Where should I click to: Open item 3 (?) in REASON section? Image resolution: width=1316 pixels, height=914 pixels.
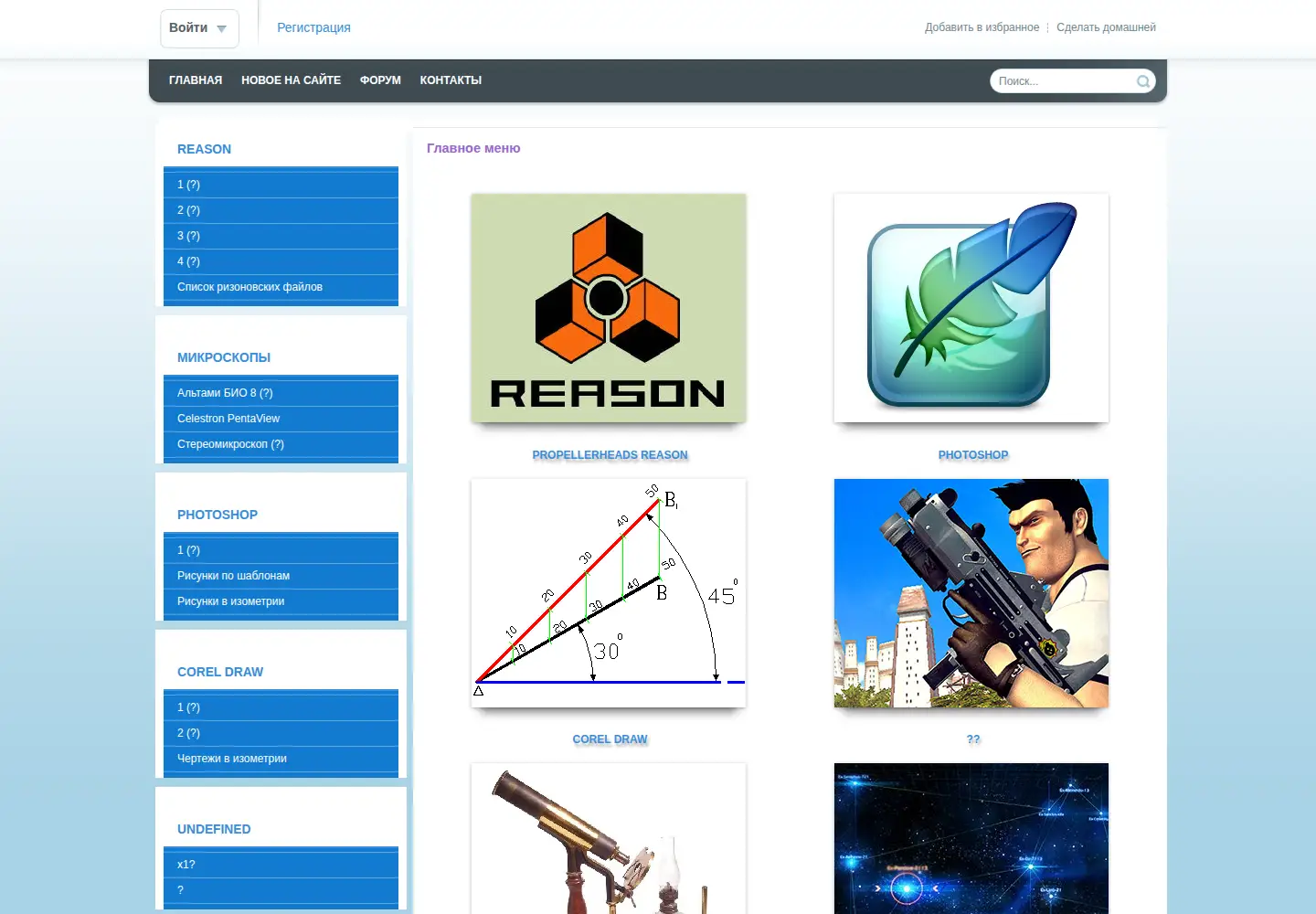[x=281, y=236]
